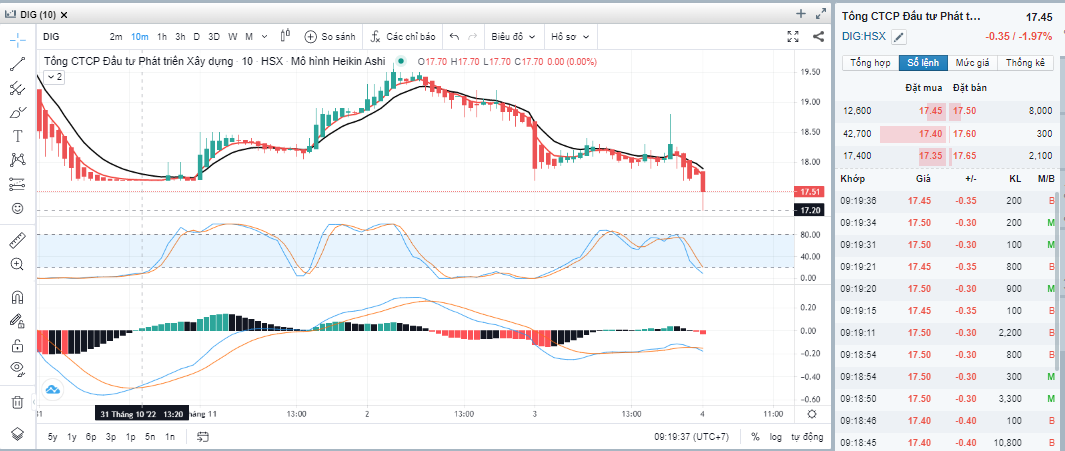Select the 3h interval

pyautogui.click(x=180, y=37)
